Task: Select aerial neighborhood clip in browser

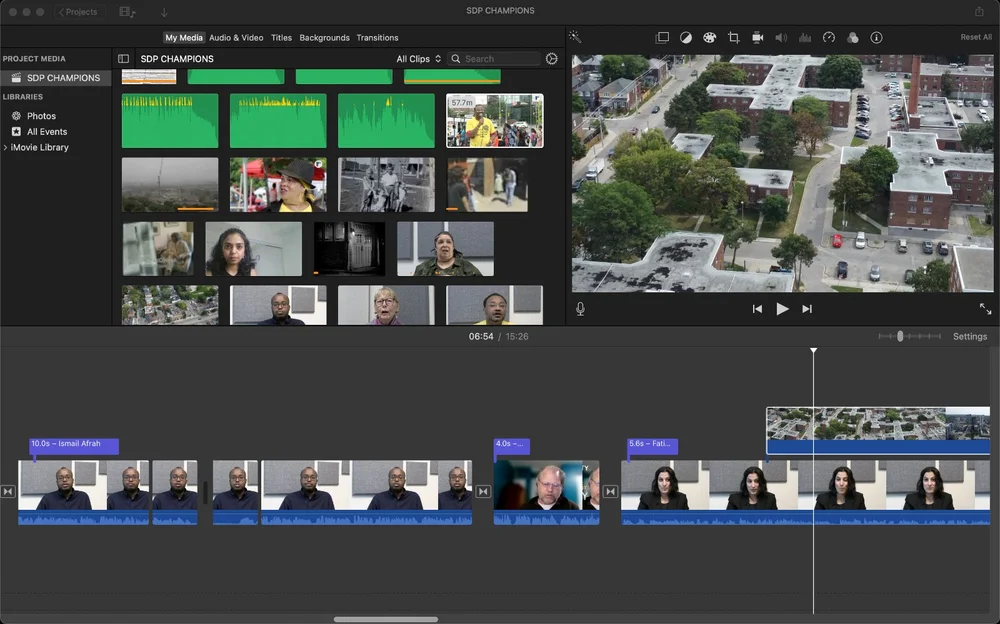Action: 170,305
